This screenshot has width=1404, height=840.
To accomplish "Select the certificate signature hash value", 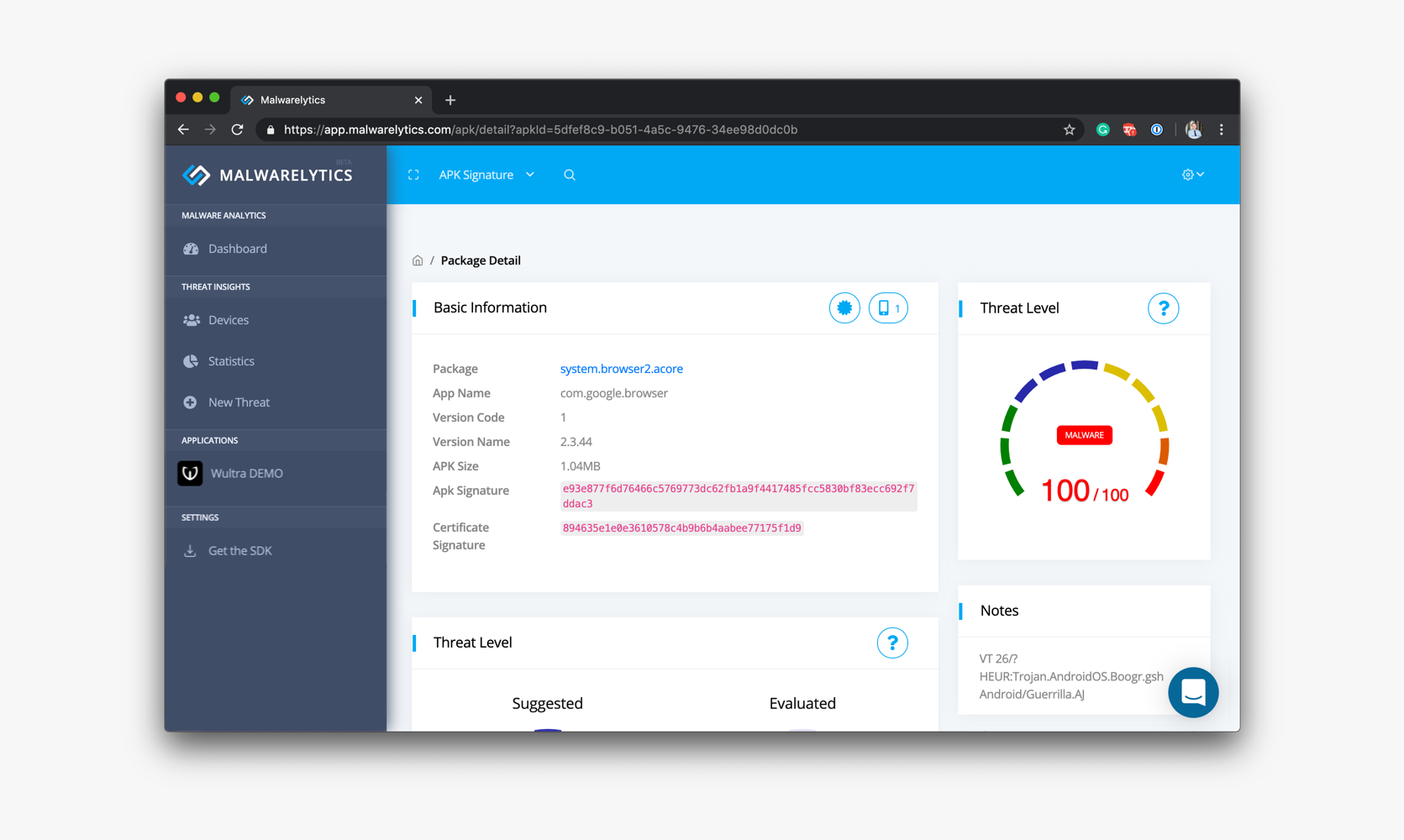I will [x=681, y=528].
